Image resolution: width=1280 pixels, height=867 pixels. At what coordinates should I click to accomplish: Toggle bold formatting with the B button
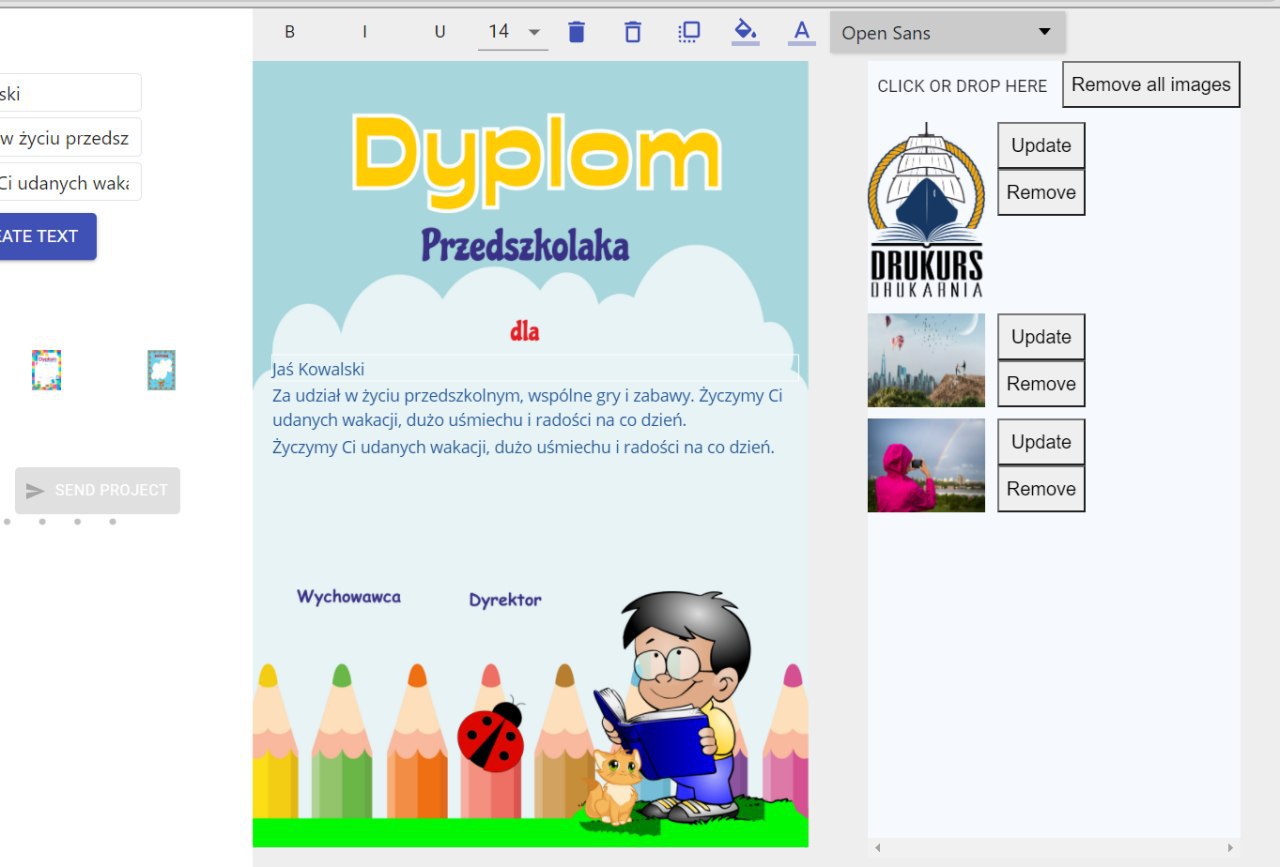(290, 32)
